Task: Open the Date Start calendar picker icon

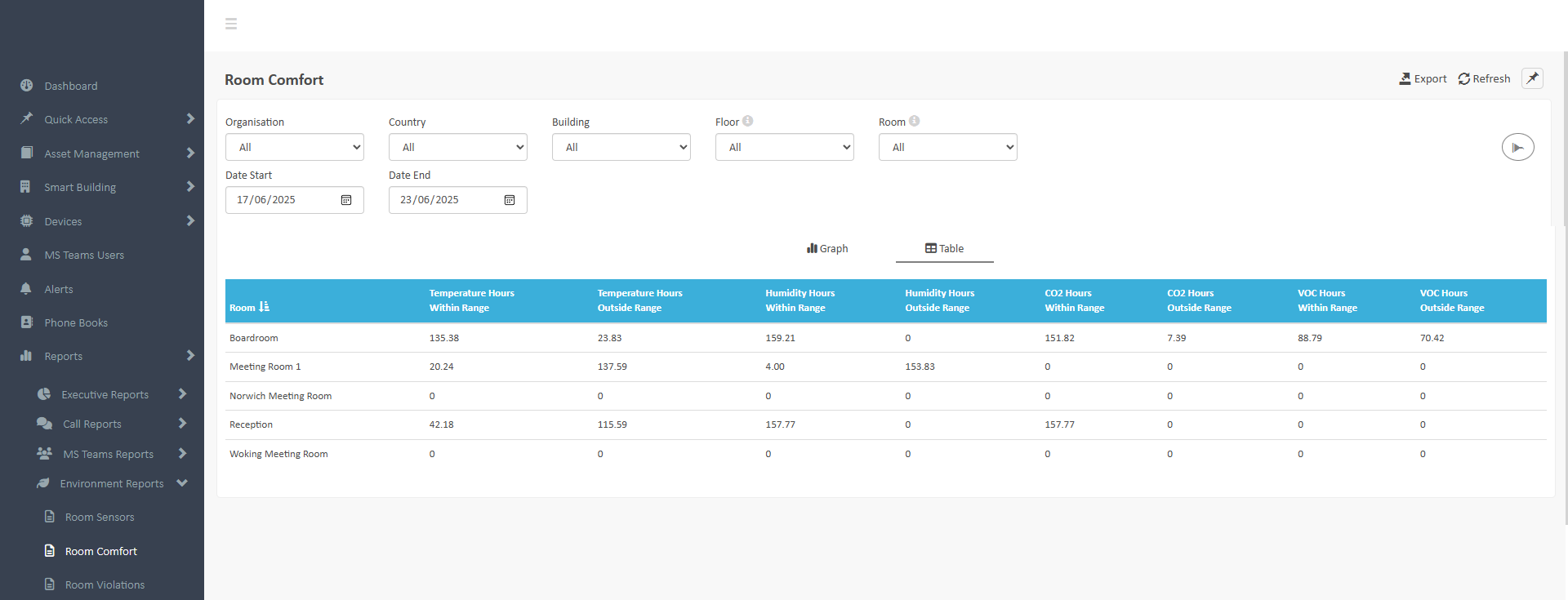Action: coord(346,200)
